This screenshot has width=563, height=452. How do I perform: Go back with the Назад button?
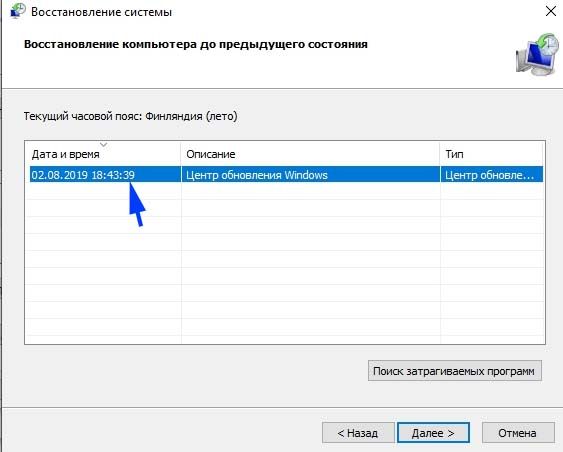pyautogui.click(x=358, y=433)
